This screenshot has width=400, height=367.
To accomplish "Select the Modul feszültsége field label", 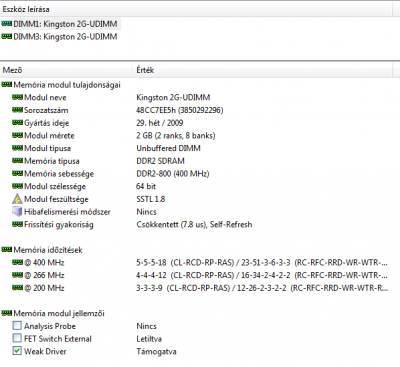I will pos(56,199).
